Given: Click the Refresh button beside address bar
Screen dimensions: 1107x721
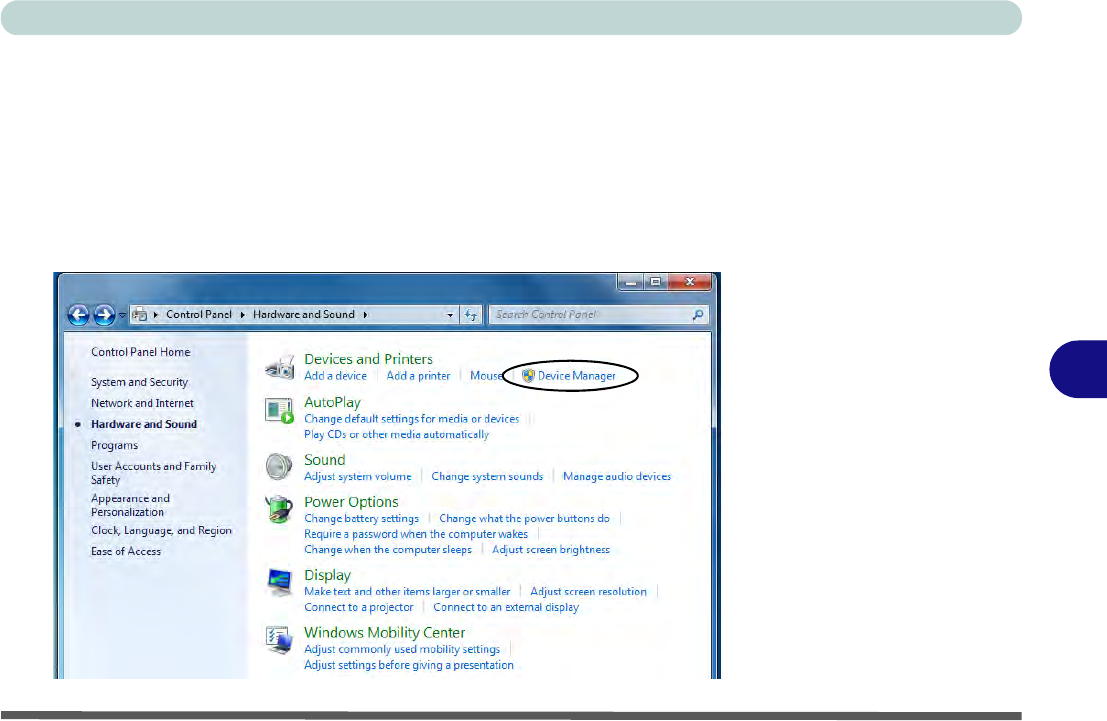Looking at the screenshot, I should 471,315.
